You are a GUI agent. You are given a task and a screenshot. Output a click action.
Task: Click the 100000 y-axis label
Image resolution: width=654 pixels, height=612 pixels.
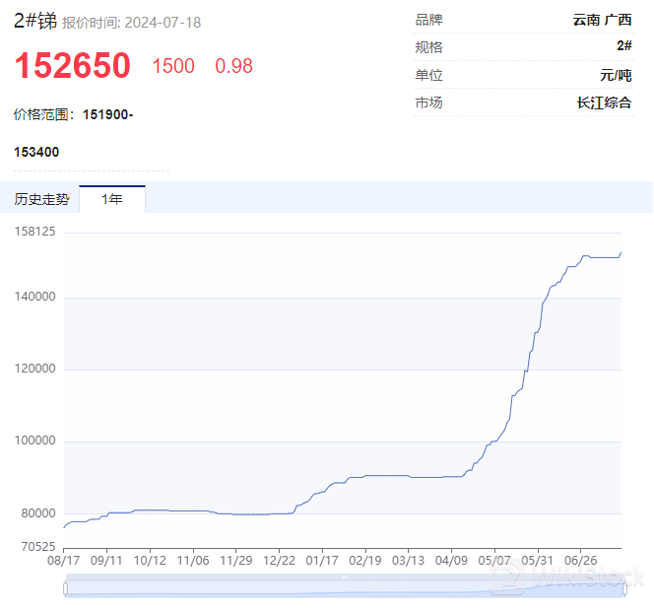[35, 441]
